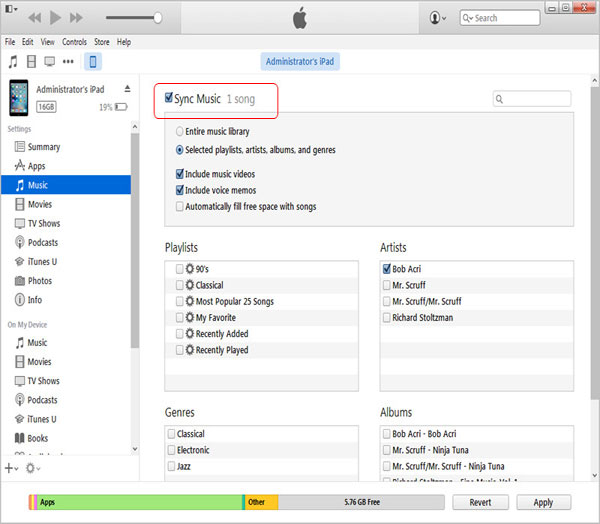Click sidebar scrollbar down arrow

(x=135, y=449)
